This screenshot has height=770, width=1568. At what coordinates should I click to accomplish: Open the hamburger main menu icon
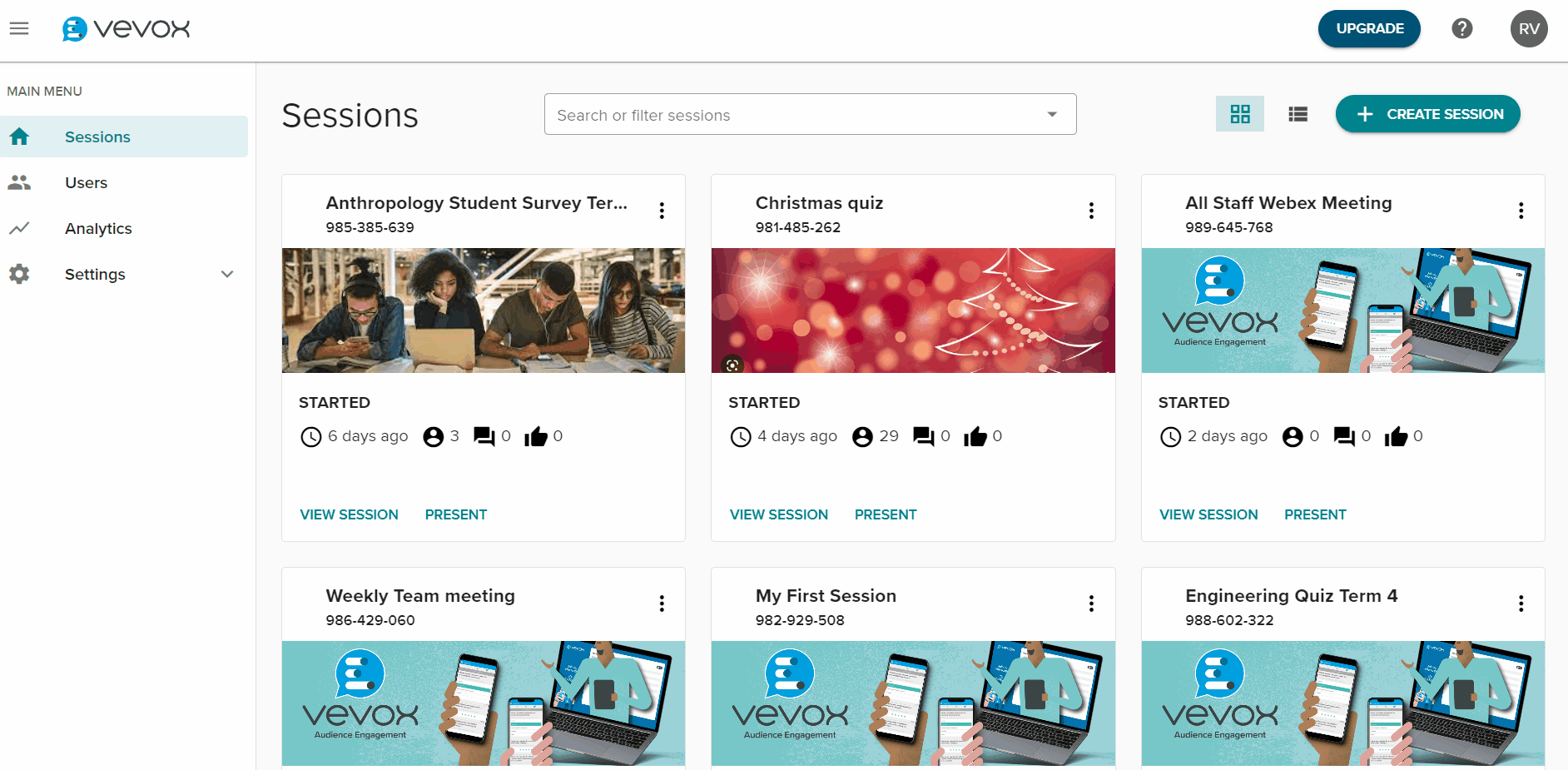(19, 28)
